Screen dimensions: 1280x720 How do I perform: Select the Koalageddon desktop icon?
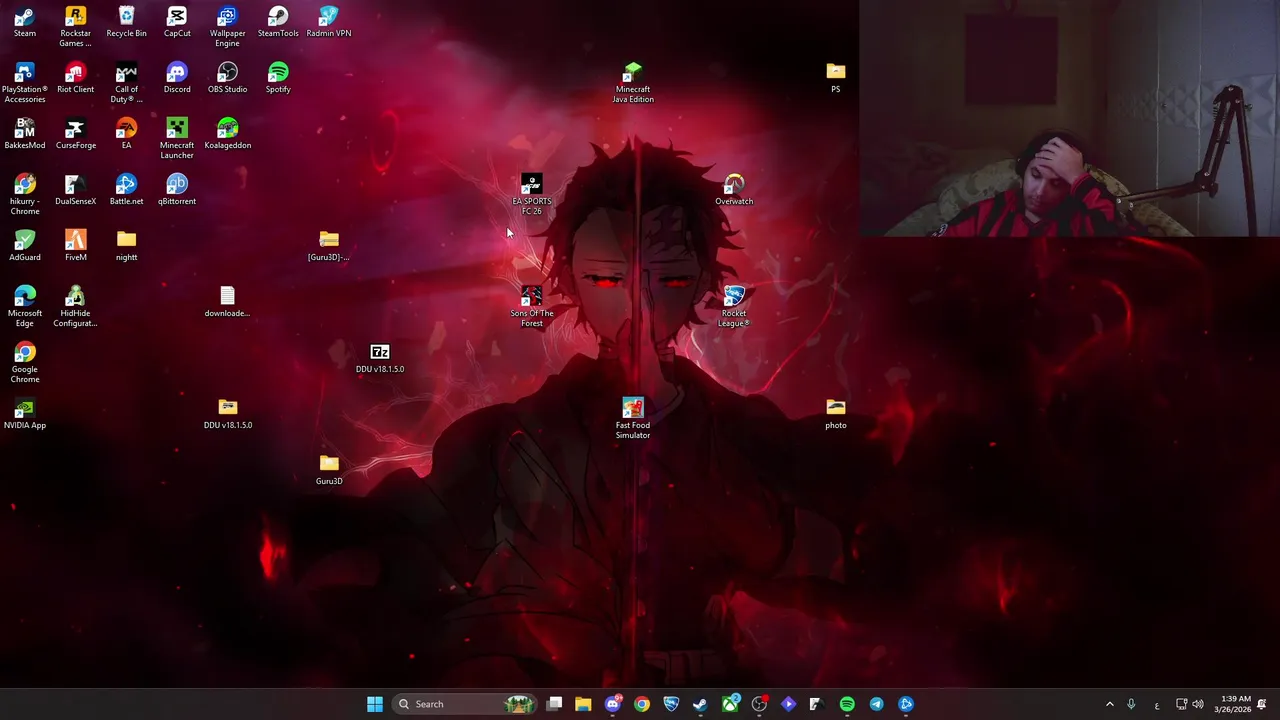point(227,135)
